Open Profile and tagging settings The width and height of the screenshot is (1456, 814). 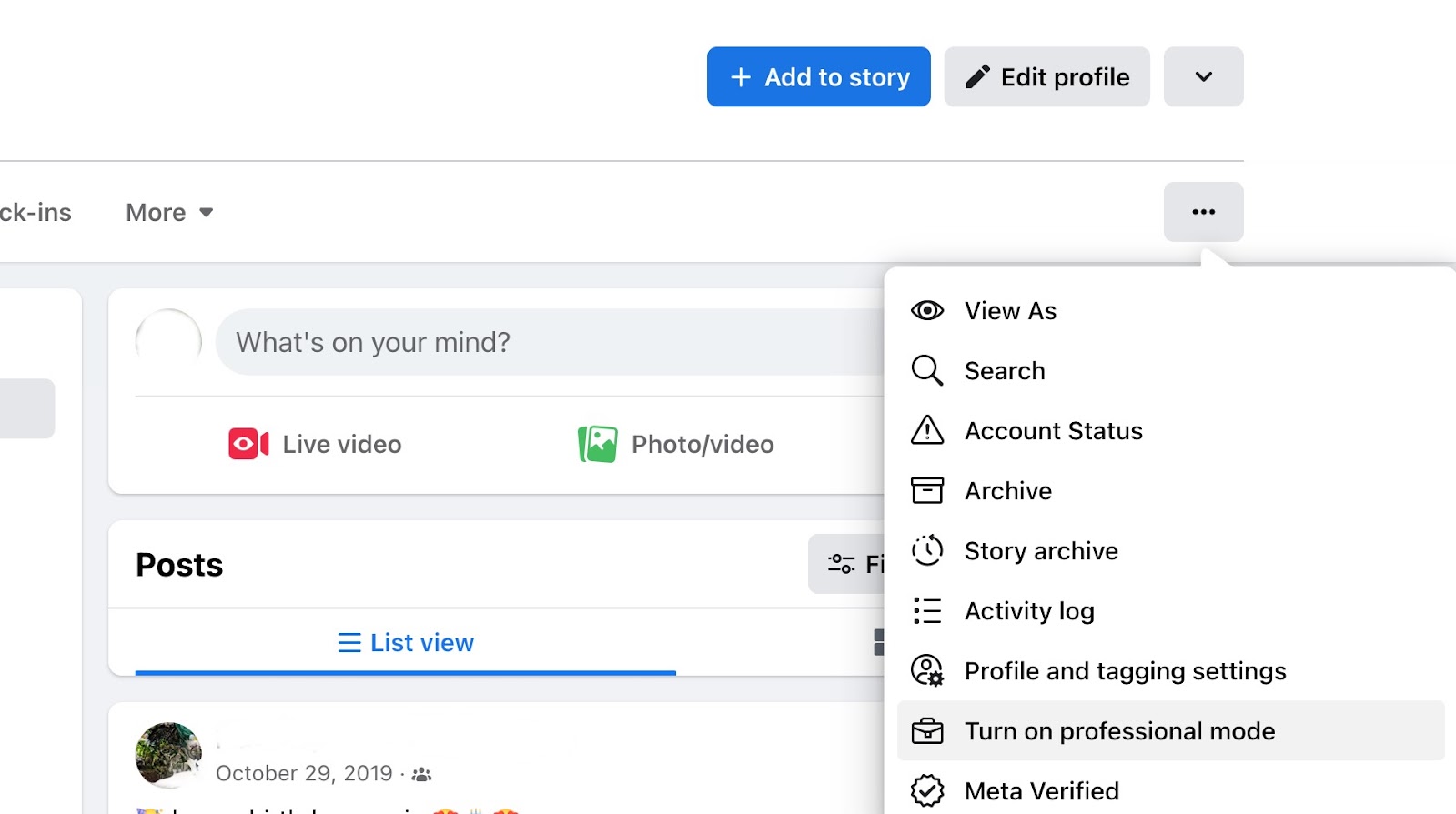[x=1125, y=671]
